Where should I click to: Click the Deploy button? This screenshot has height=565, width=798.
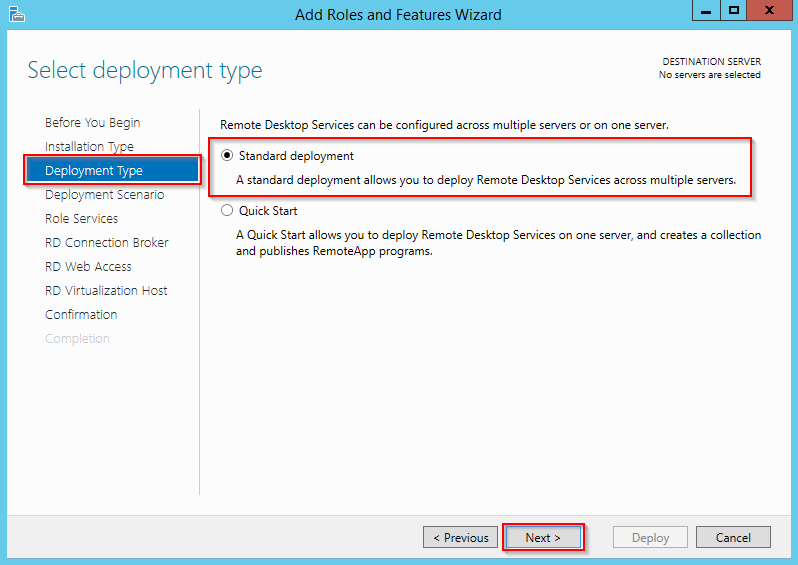coord(650,538)
